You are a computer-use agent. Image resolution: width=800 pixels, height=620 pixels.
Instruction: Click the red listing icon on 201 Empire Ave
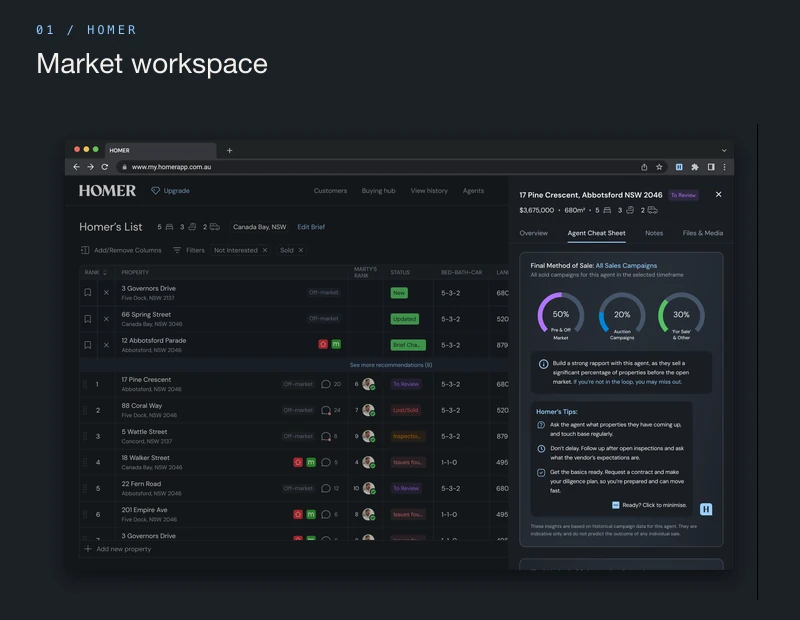coord(298,514)
